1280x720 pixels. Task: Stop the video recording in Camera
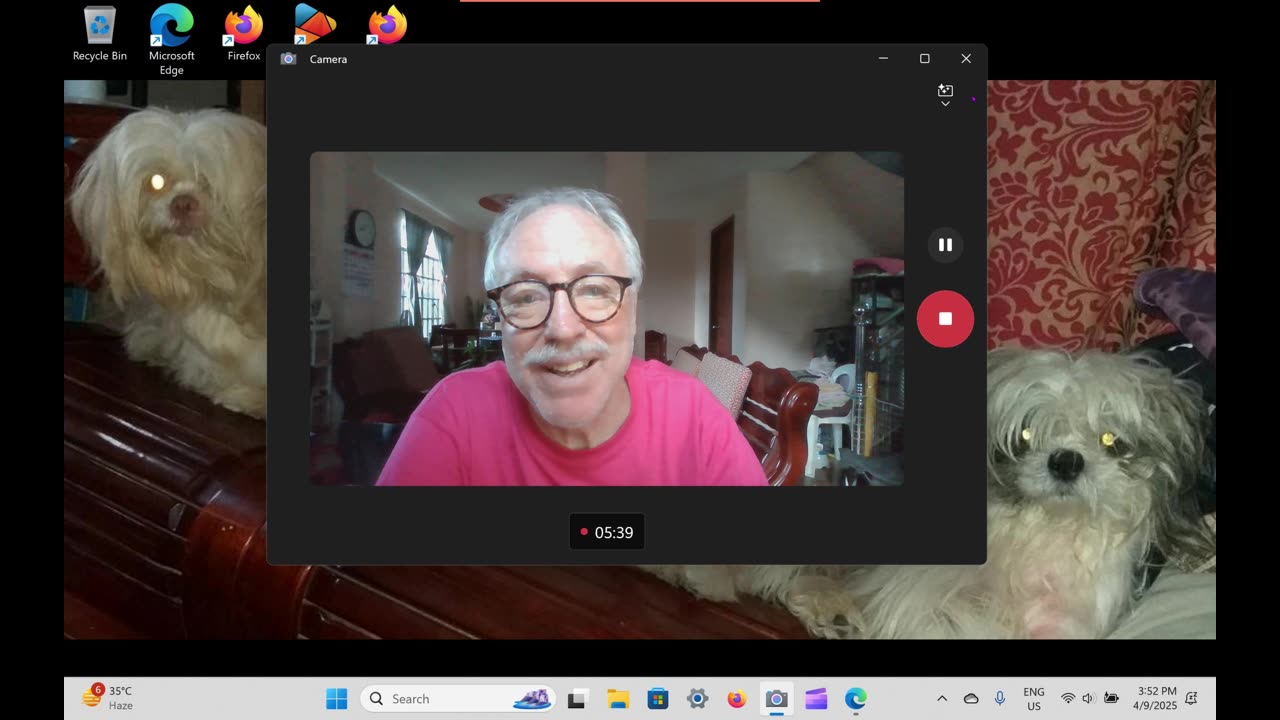coord(945,319)
